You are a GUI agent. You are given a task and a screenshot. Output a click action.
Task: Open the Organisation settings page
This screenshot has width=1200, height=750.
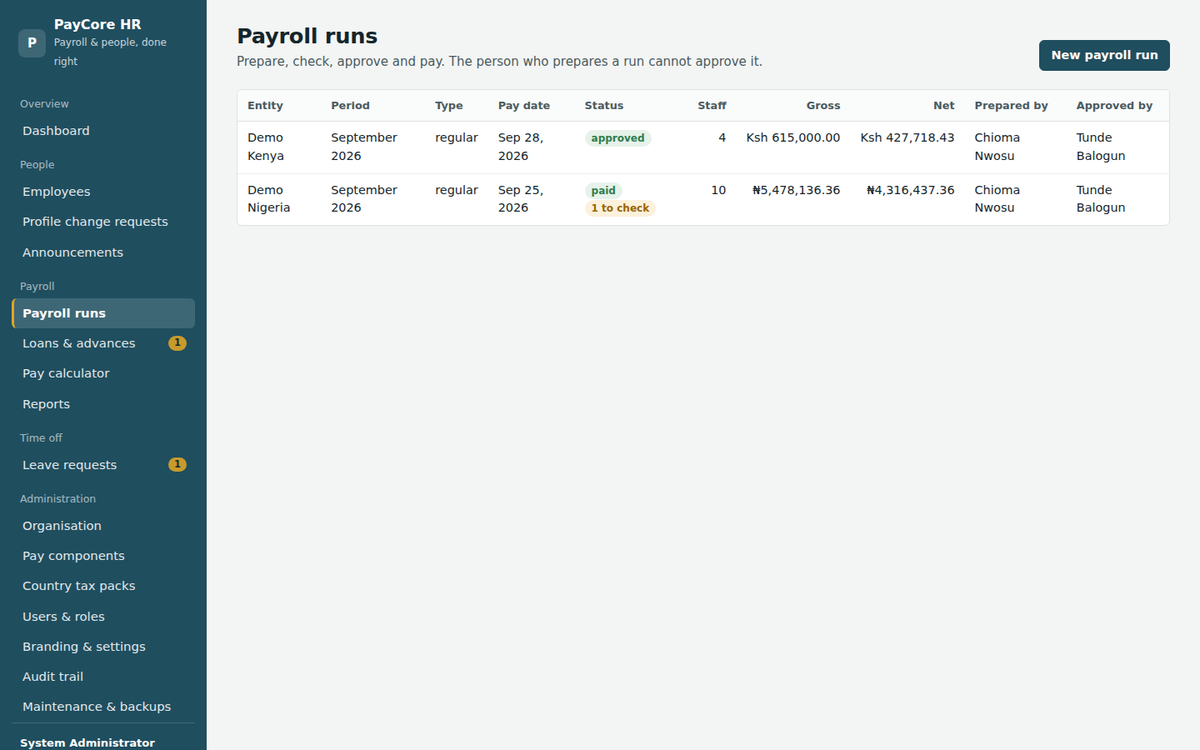[x=103, y=526]
